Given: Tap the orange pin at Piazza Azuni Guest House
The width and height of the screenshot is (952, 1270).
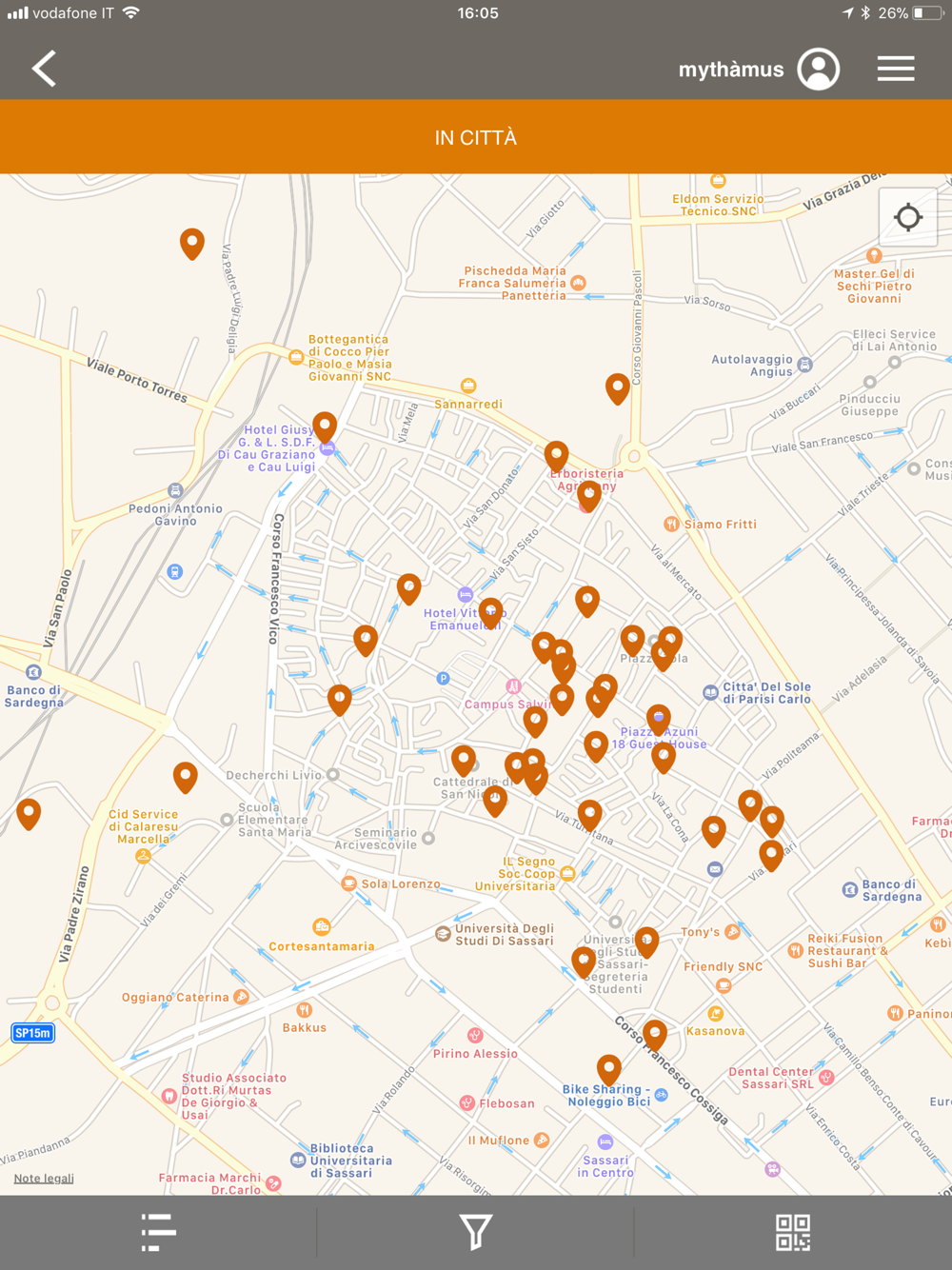Looking at the screenshot, I should click(659, 720).
